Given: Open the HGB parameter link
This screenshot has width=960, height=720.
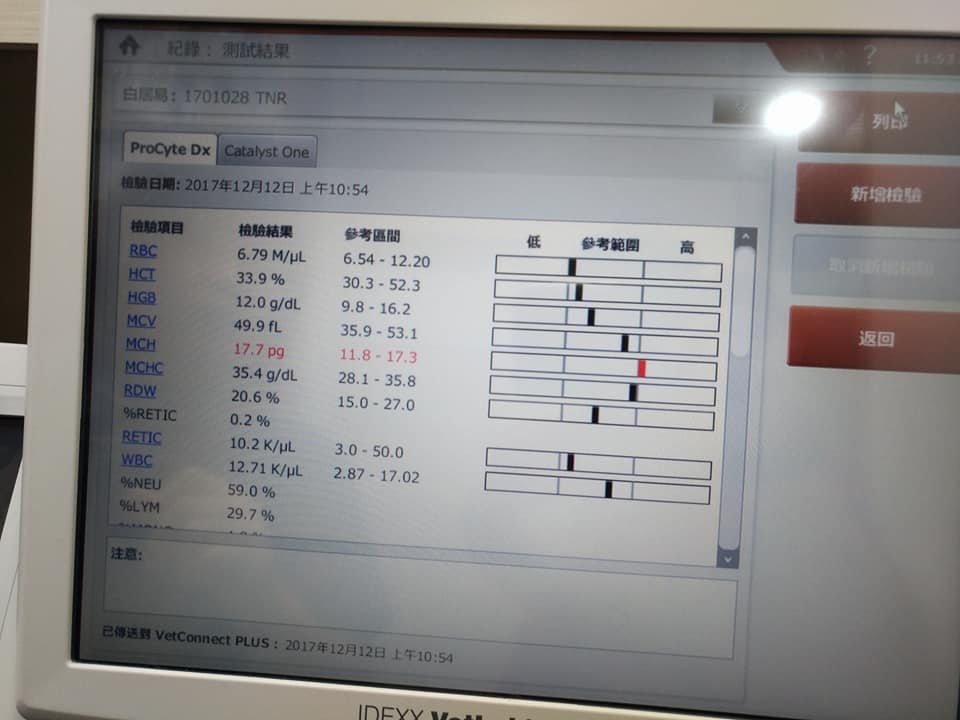Looking at the screenshot, I should [141, 297].
